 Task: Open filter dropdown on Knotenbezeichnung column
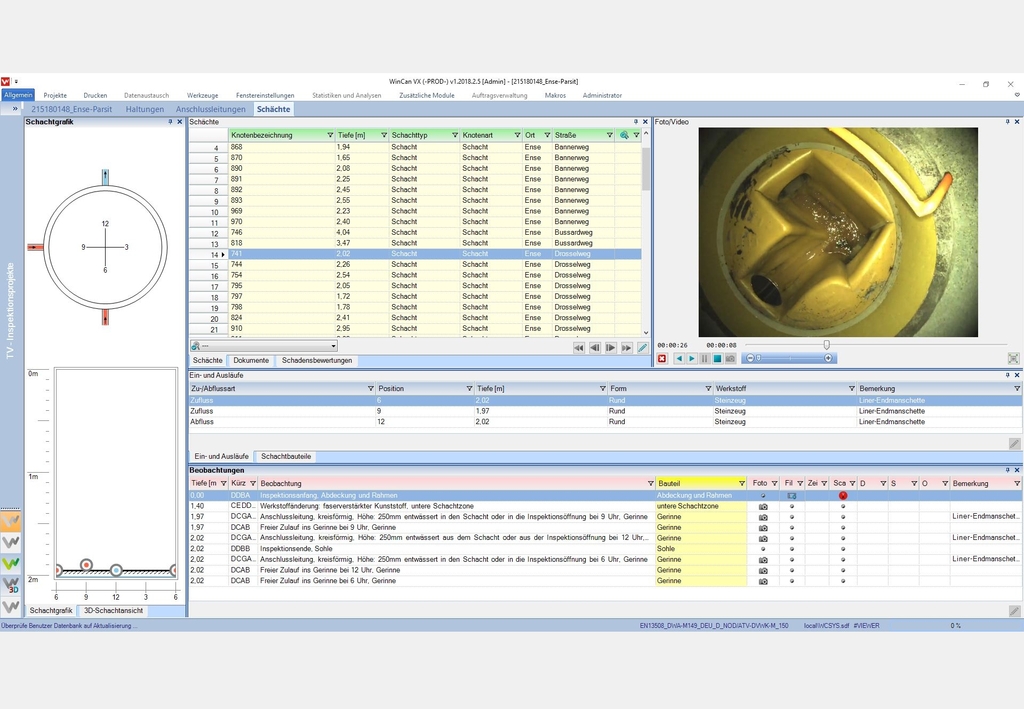pos(330,135)
